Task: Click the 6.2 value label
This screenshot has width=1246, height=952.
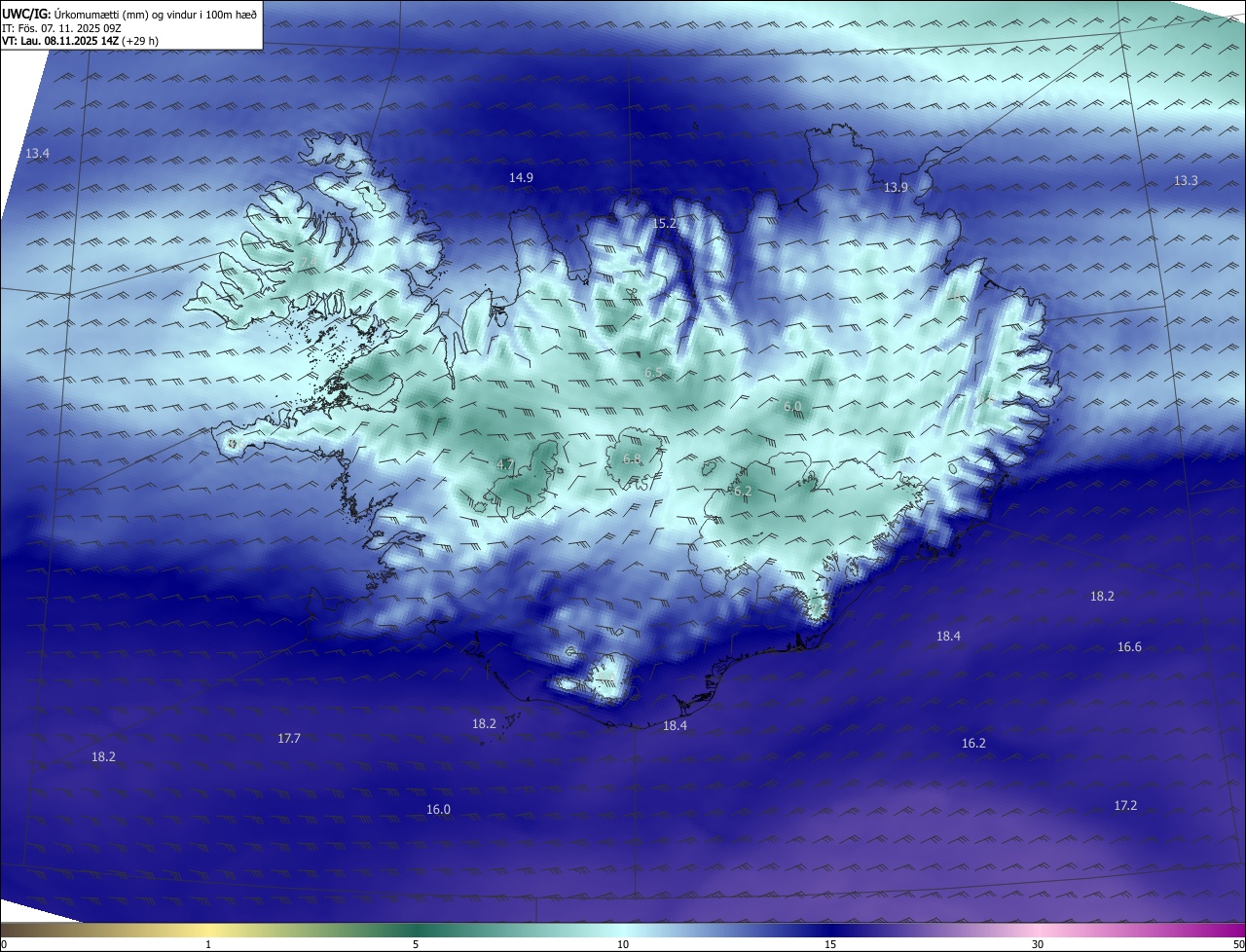Action: [743, 491]
